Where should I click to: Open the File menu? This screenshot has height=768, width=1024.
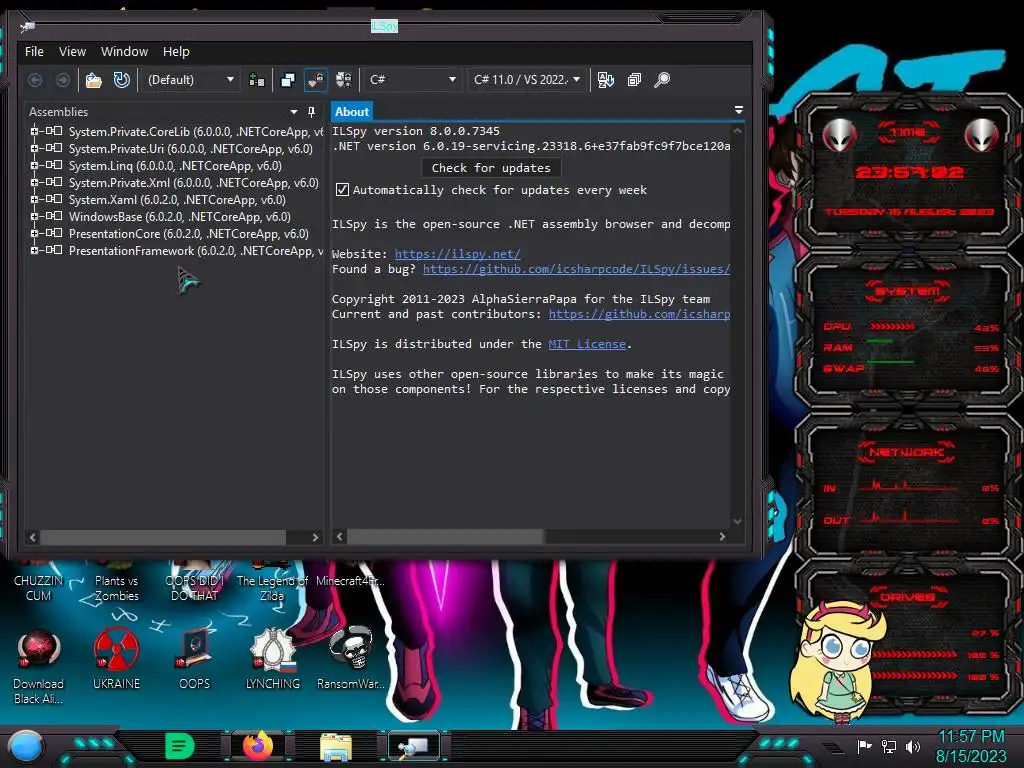(34, 52)
